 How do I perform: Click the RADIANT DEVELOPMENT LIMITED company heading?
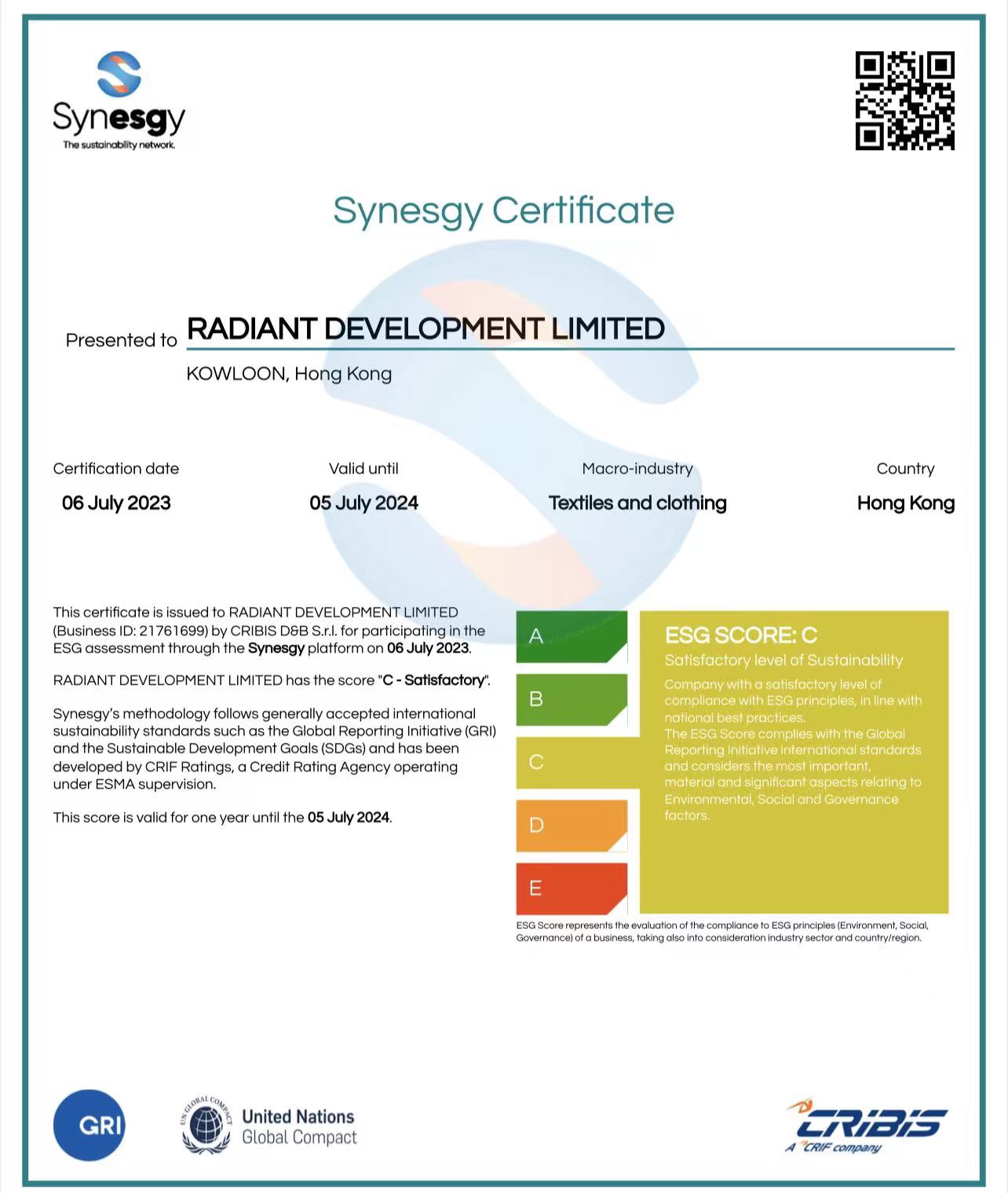[x=426, y=328]
